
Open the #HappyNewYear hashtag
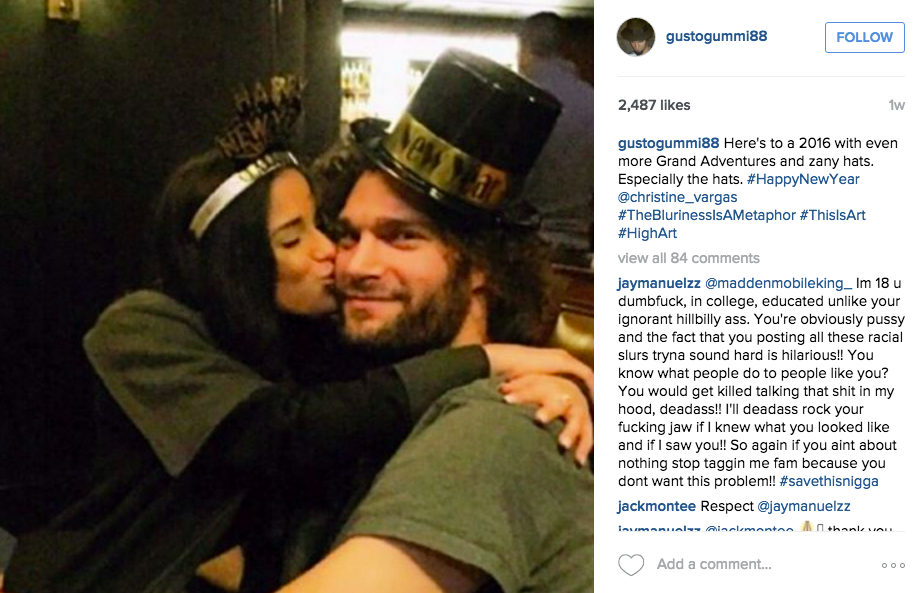[803, 179]
